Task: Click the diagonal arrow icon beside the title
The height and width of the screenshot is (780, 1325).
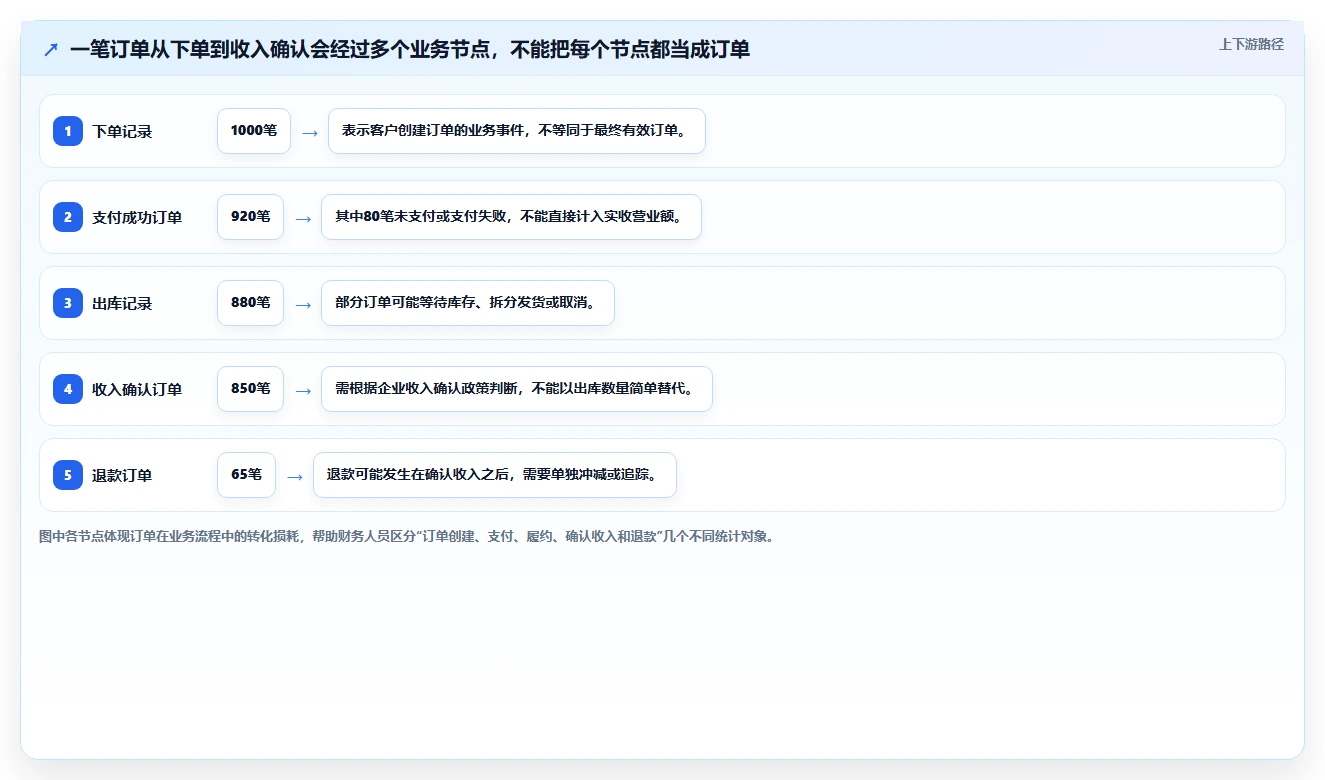Action: tap(51, 49)
